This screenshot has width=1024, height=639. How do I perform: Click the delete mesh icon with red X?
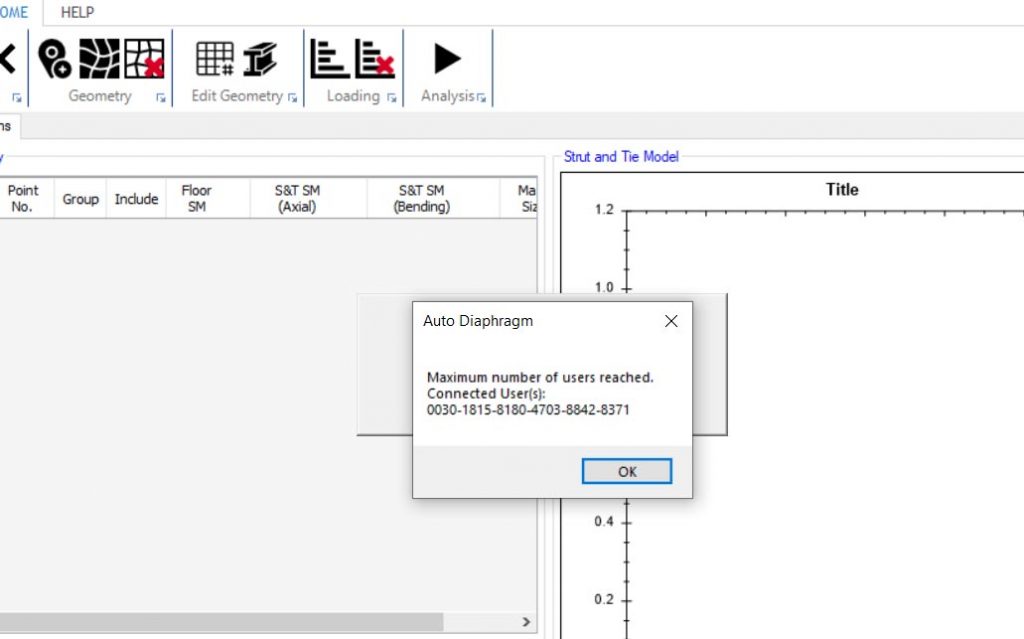point(144,59)
